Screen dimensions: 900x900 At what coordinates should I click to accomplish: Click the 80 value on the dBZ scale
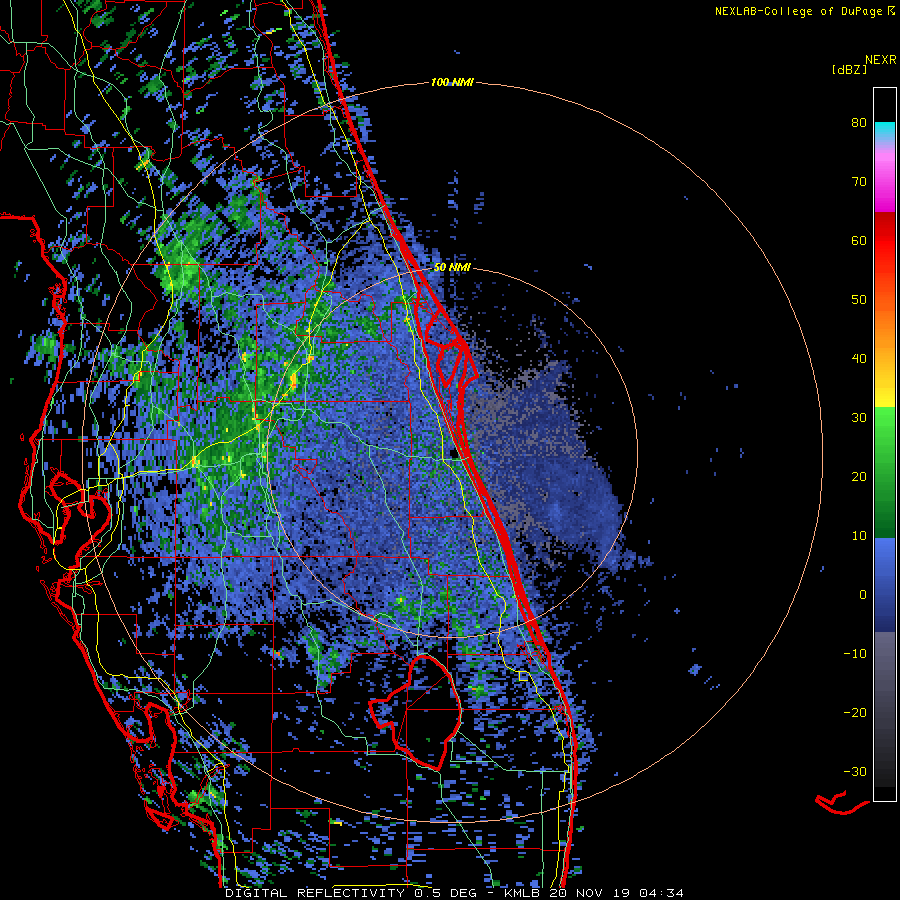click(x=859, y=123)
